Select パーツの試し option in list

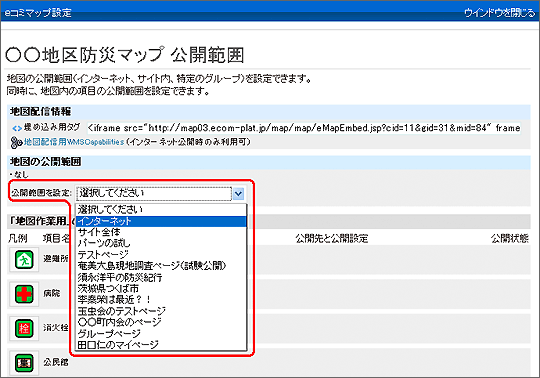tap(161, 243)
